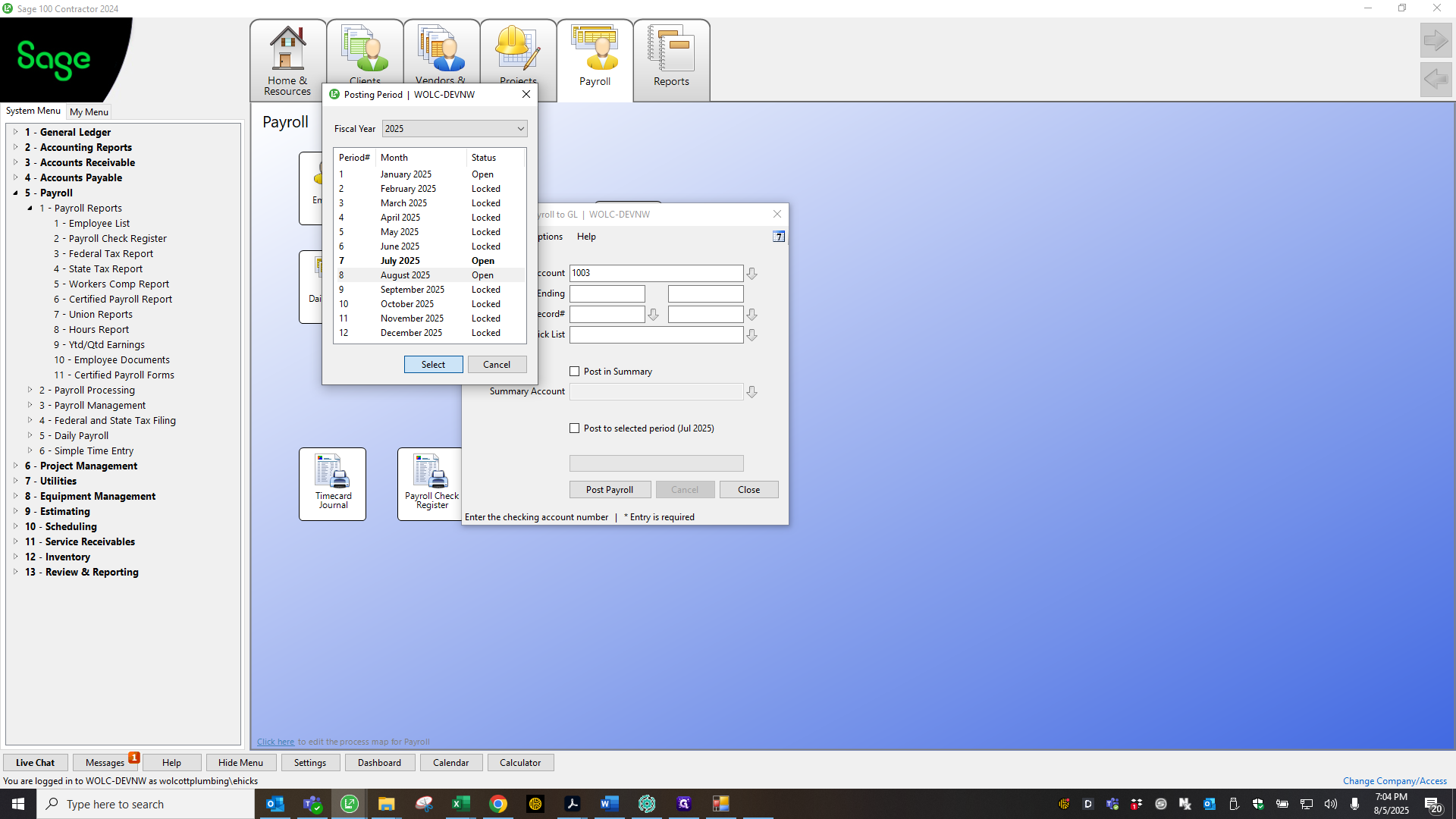This screenshot has width=1456, height=819.
Task: Open Google Chrome from the taskbar
Action: coord(498,804)
